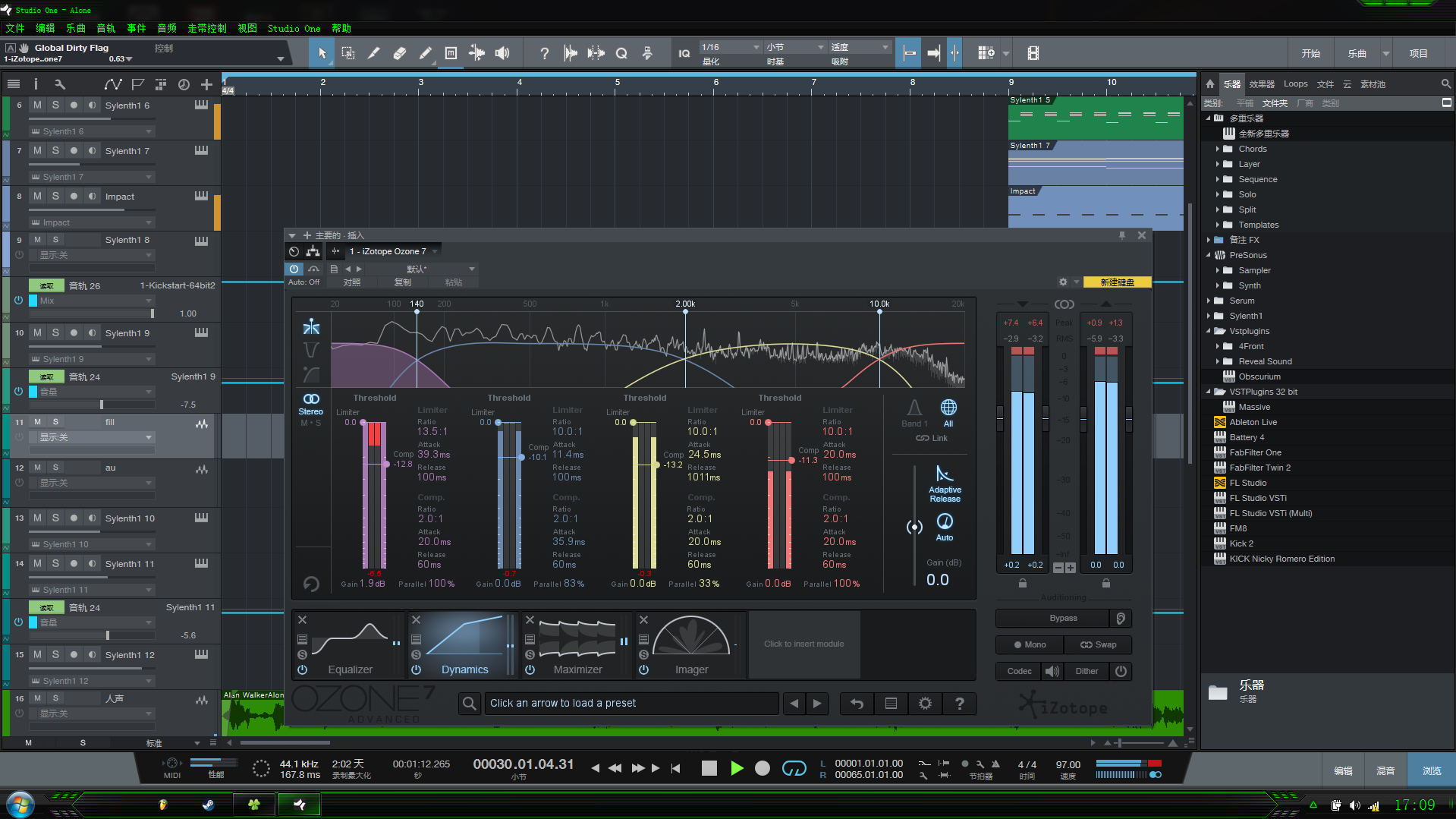Image resolution: width=1456 pixels, height=819 pixels.
Task: Open the track inspector info icon
Action: click(36, 84)
